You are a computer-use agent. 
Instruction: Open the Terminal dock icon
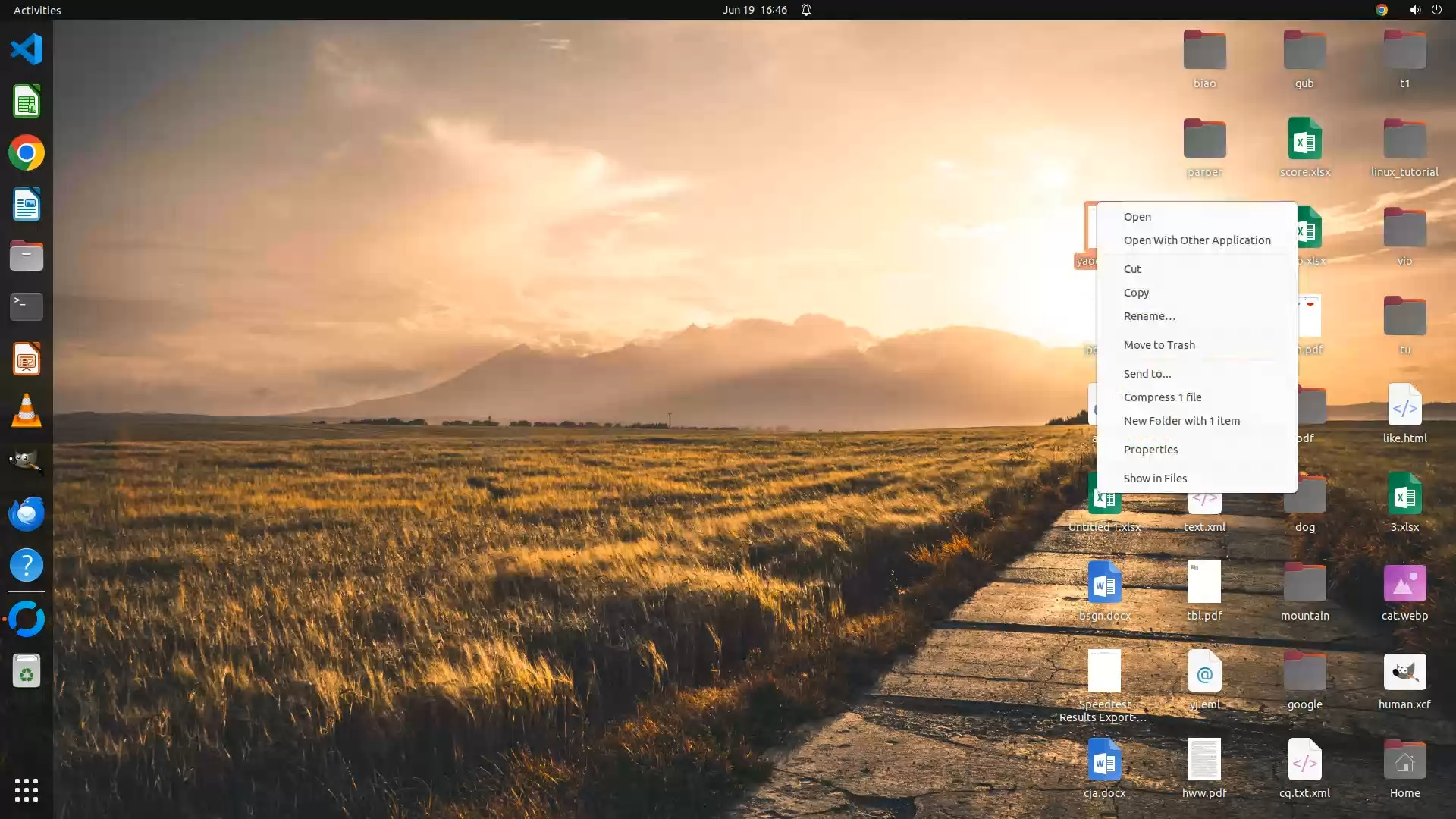coord(27,307)
